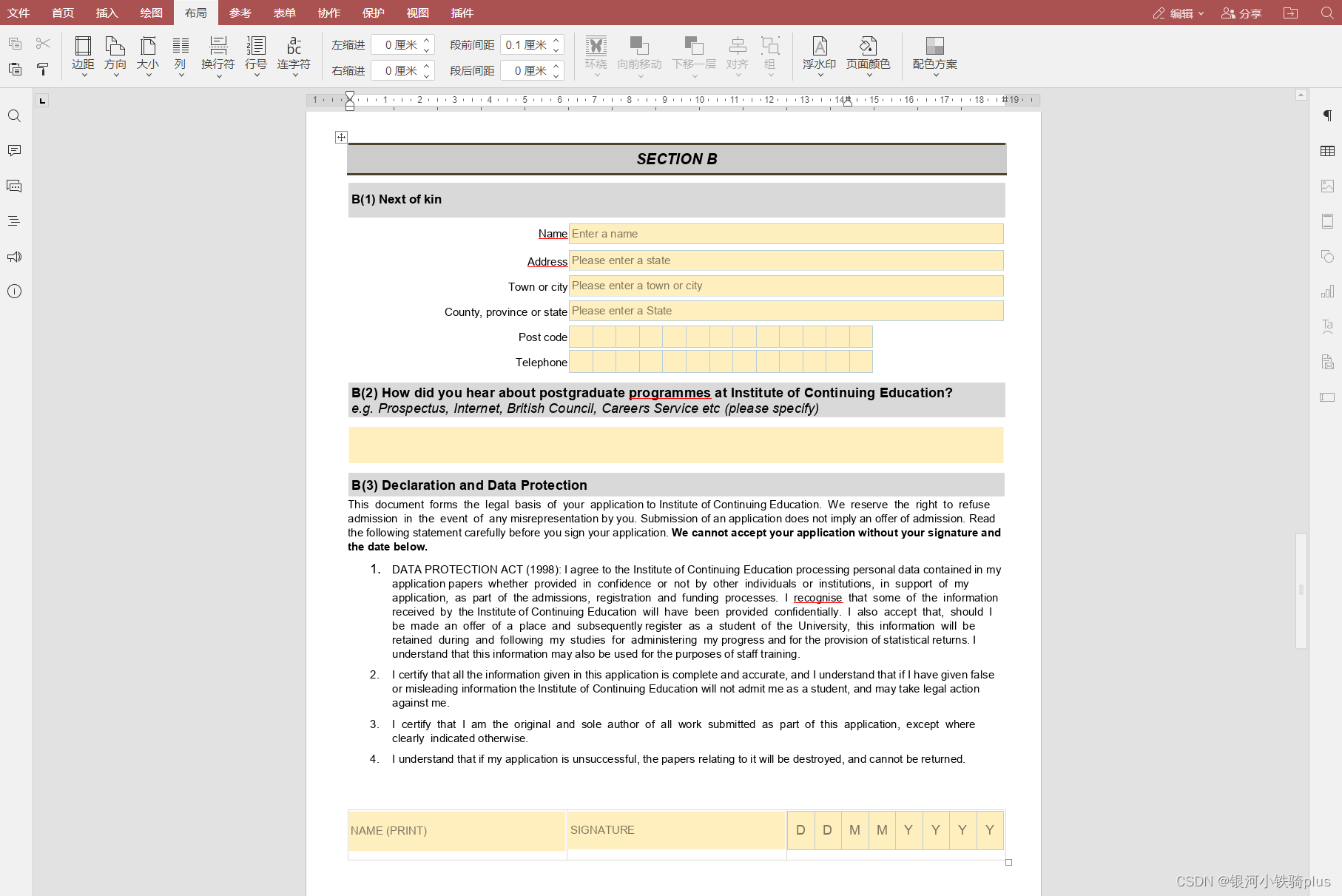Switch to the 插入 tab
This screenshot has width=1342, height=896.
107,13
